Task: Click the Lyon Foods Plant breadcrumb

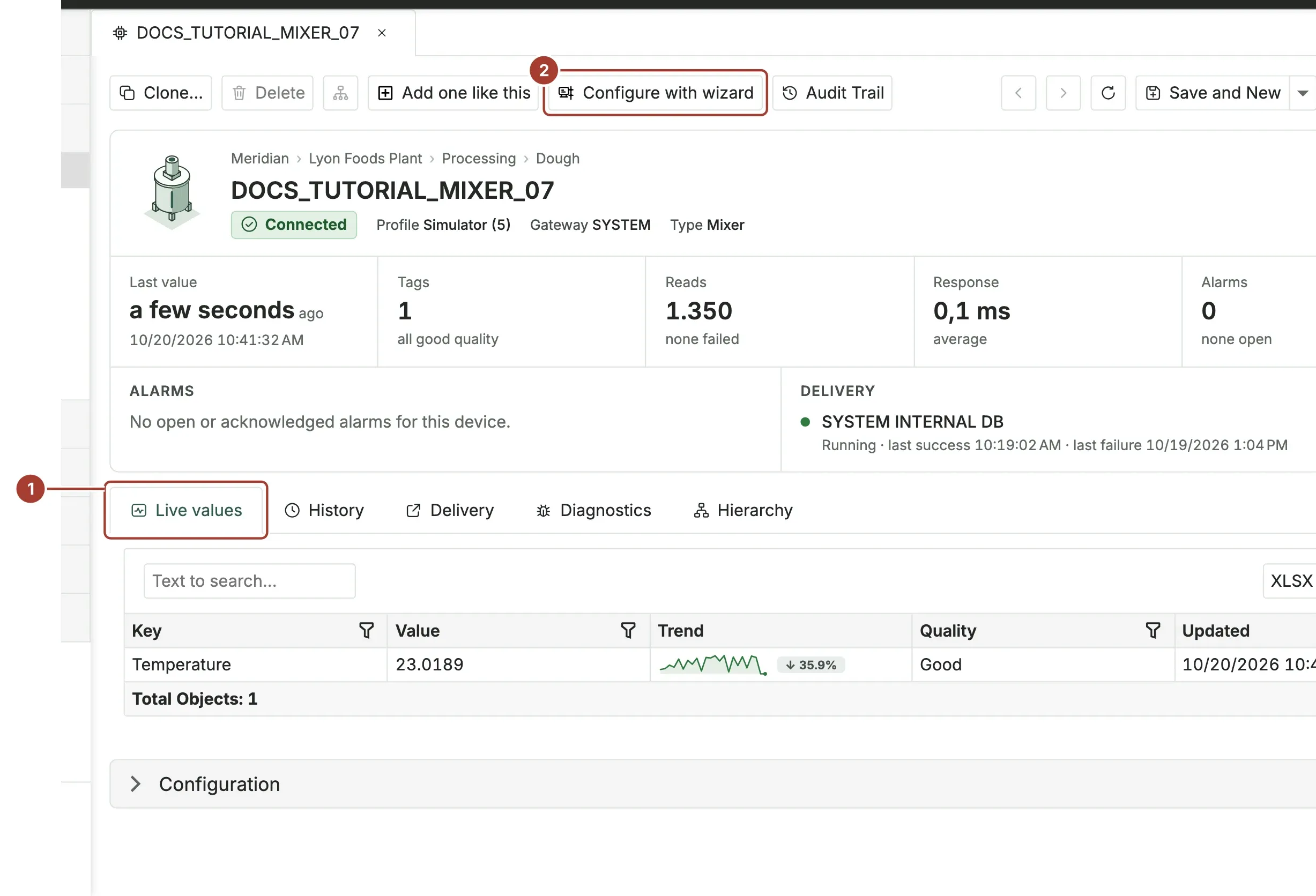Action: [x=365, y=159]
